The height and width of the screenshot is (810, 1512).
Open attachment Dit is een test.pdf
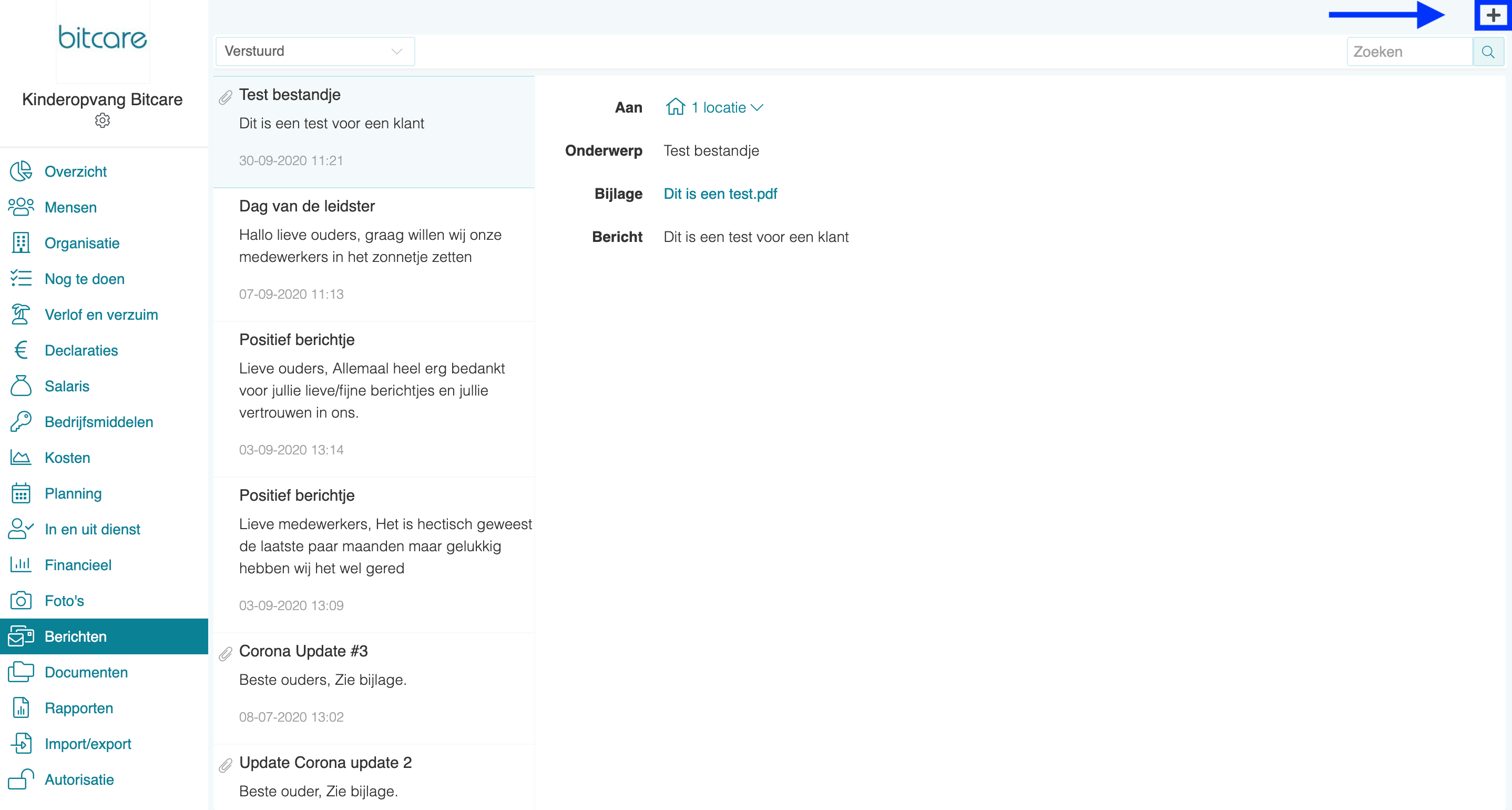click(x=720, y=194)
